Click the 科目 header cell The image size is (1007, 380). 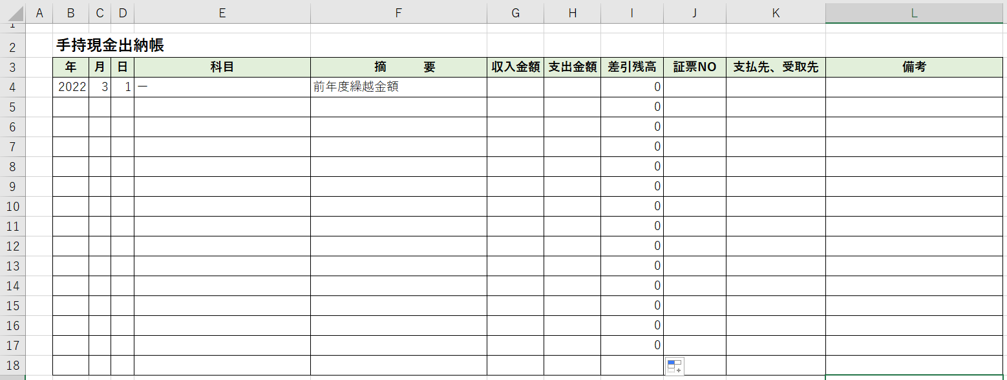222,67
